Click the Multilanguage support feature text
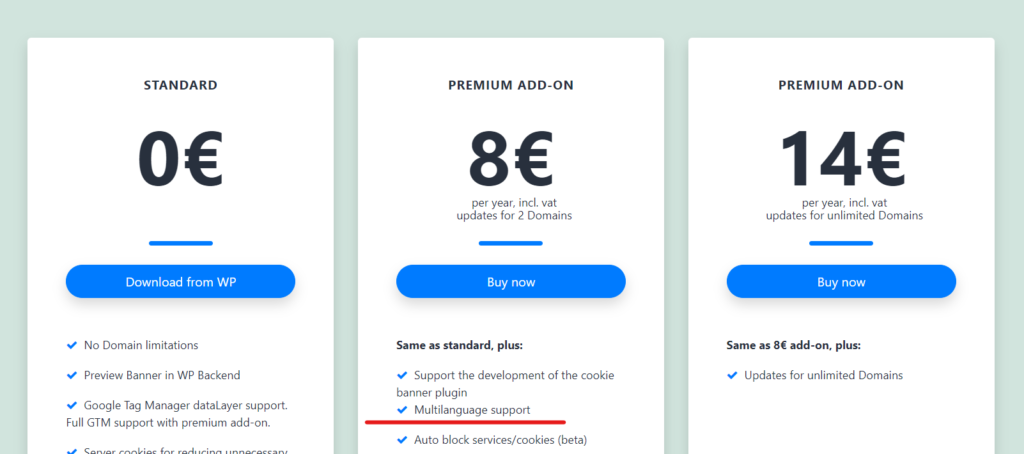This screenshot has height=454, width=1024. click(x=472, y=410)
